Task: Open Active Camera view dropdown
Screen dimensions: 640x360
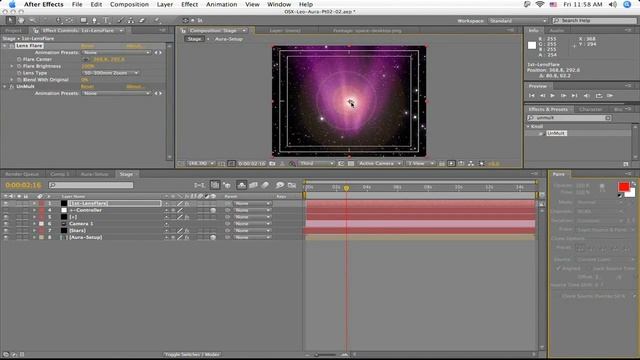Action: click(380, 164)
